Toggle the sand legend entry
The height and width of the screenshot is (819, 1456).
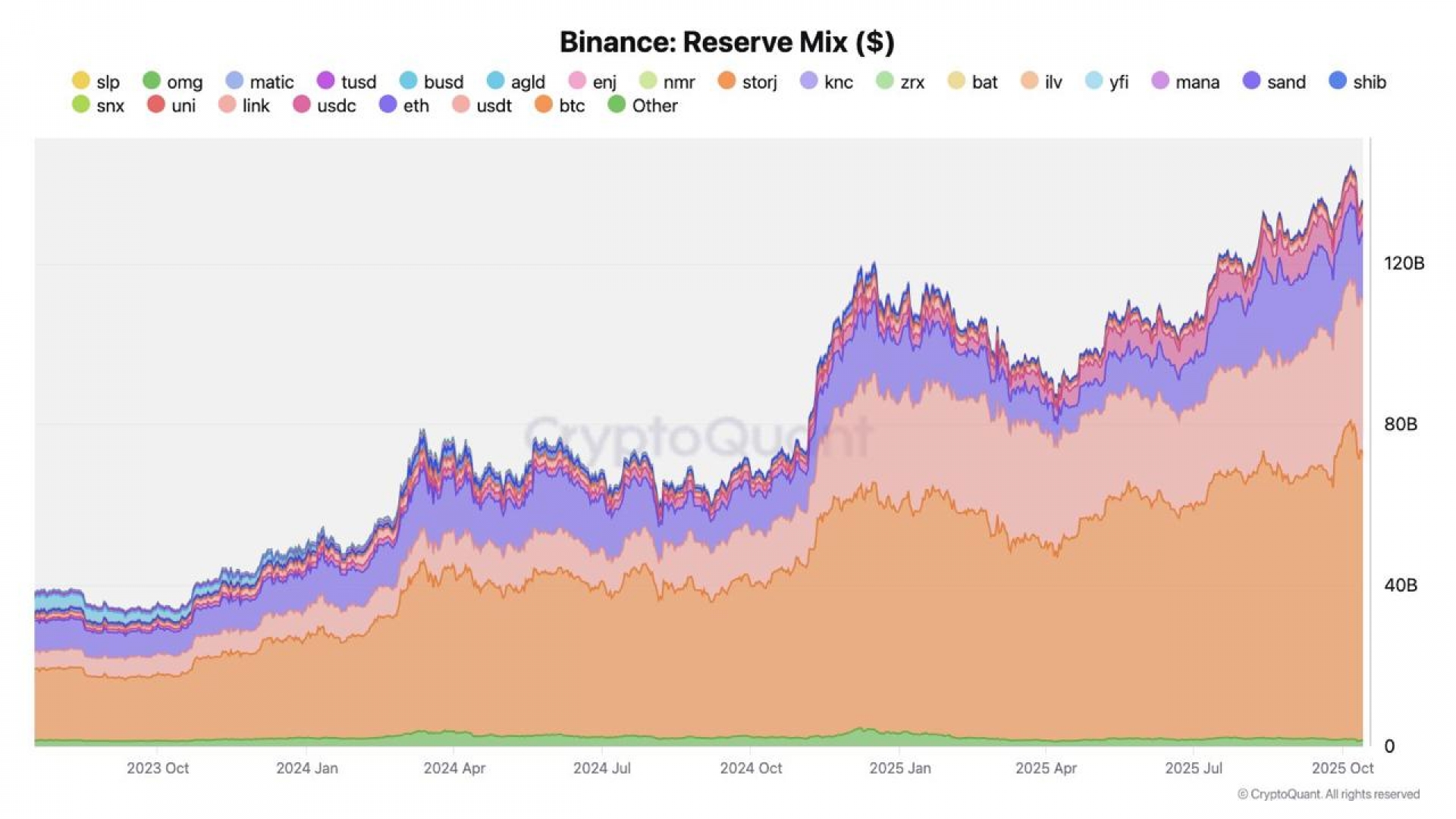(x=1275, y=81)
